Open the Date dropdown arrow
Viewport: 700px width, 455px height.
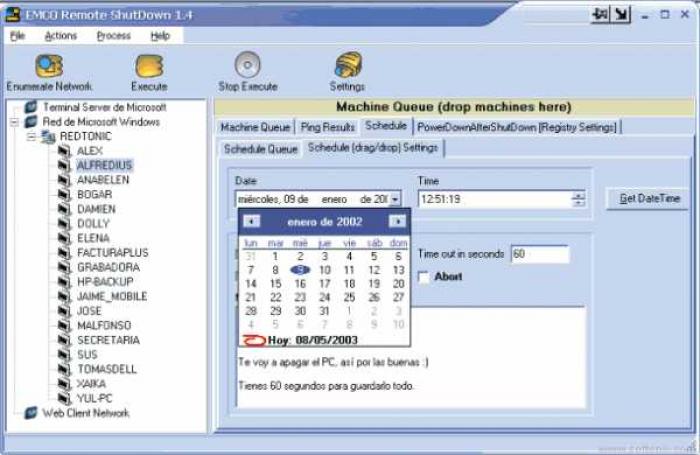[395, 199]
